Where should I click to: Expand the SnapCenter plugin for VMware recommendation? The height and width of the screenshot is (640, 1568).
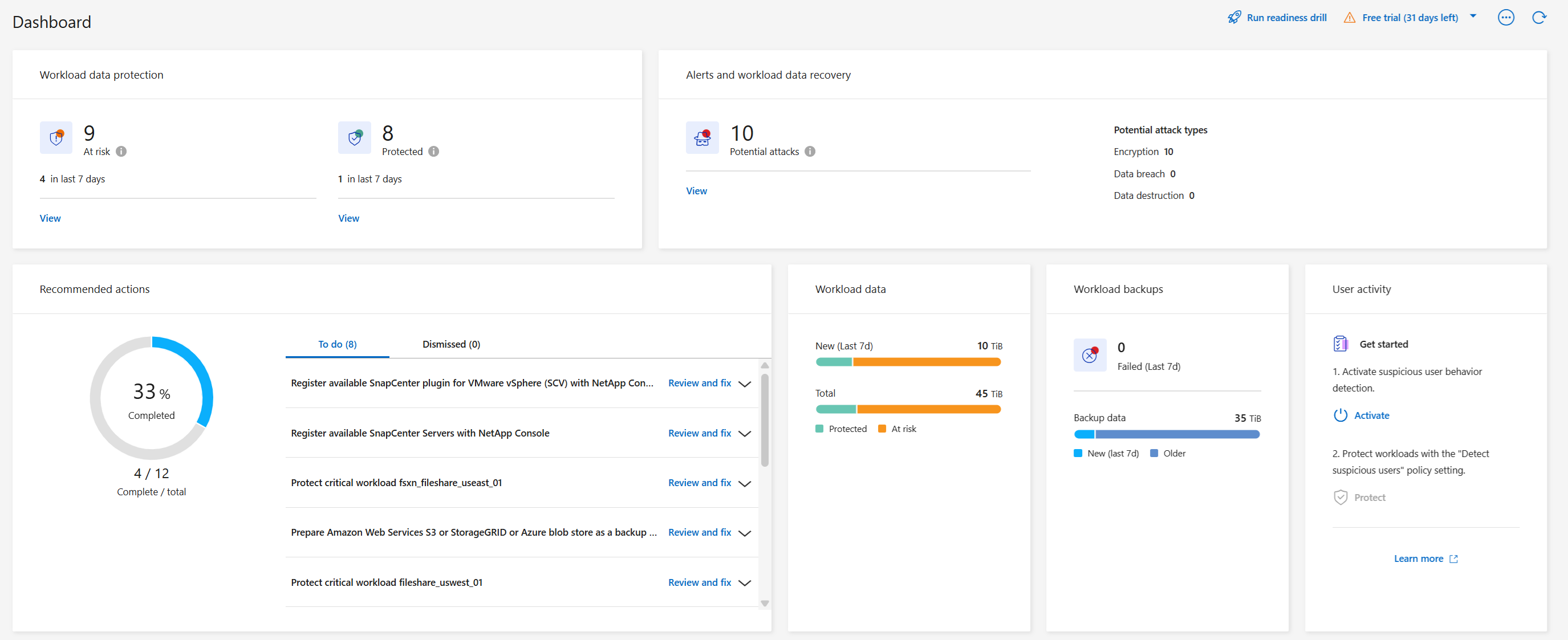[745, 384]
